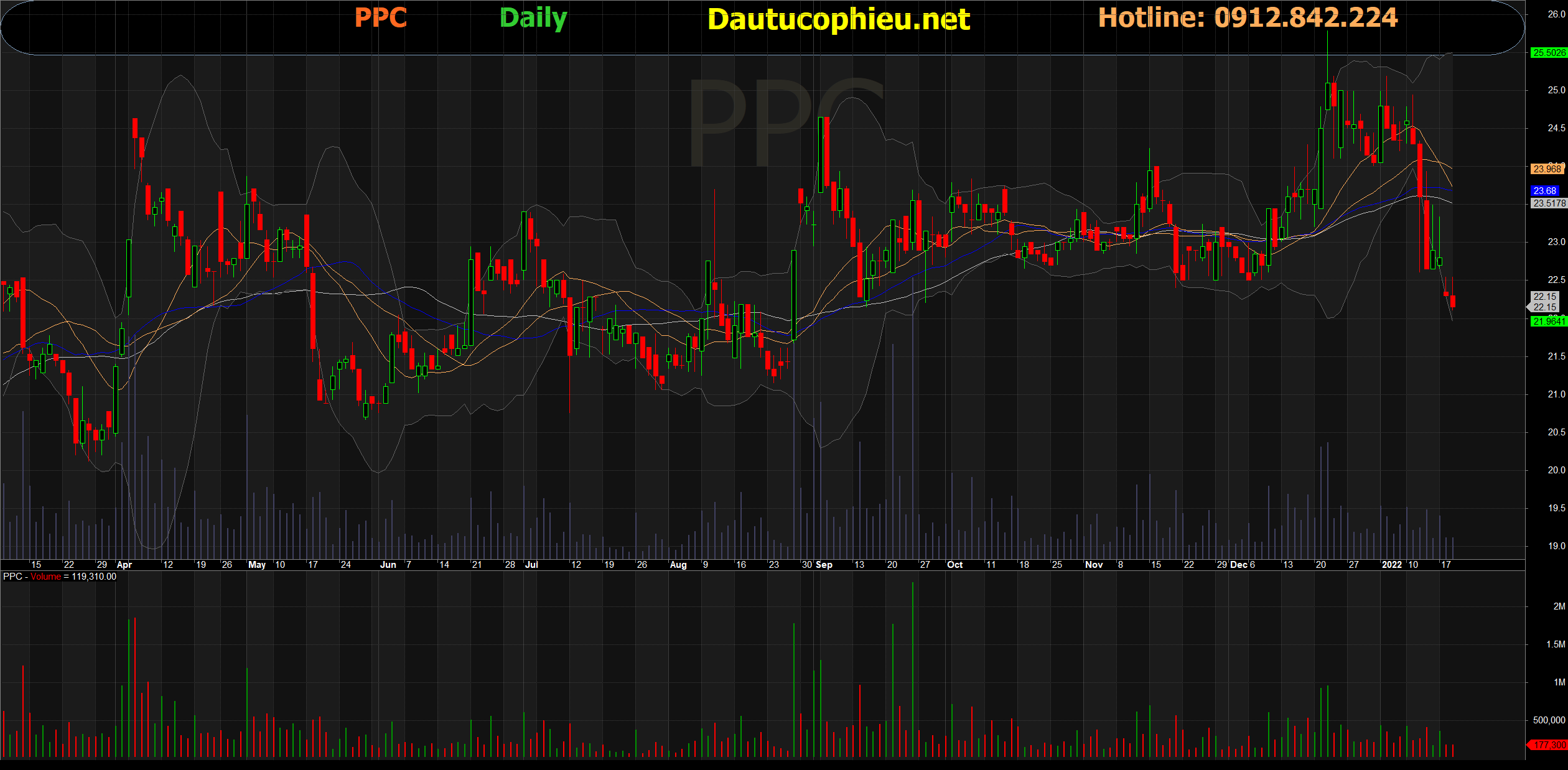Click the red 177,300 volume tag

coord(1548,744)
